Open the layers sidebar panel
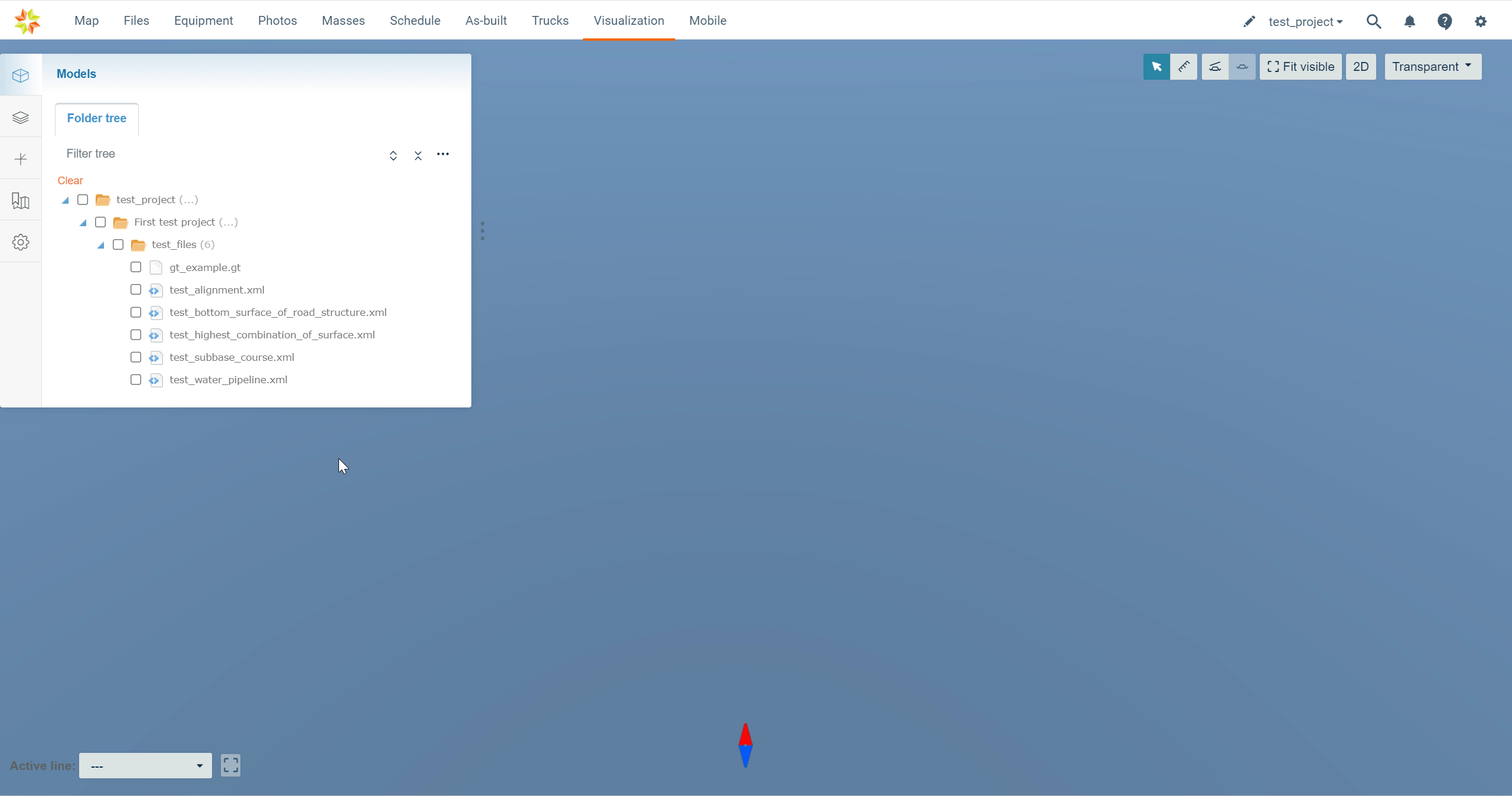Image resolution: width=1512 pixels, height=796 pixels. click(21, 118)
